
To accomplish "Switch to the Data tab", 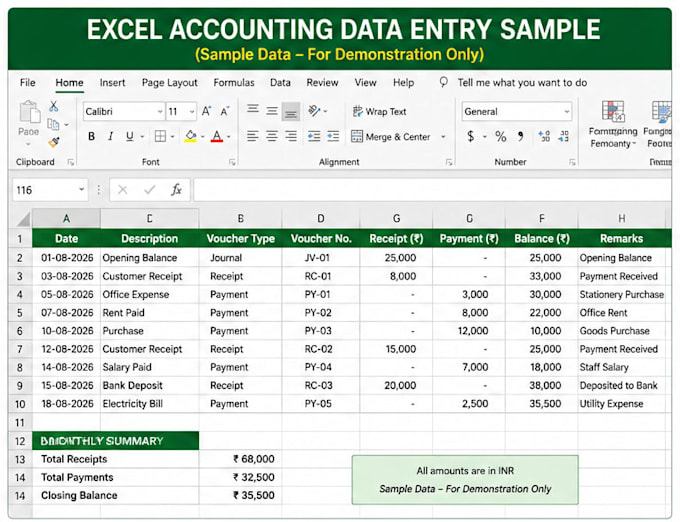I will [280, 82].
